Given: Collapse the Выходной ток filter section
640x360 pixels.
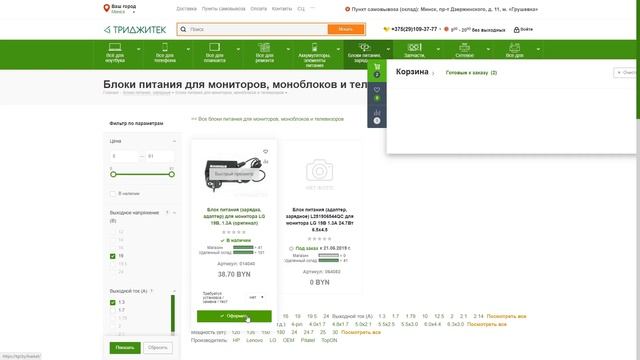Looking at the screenshot, I should click(x=174, y=291).
